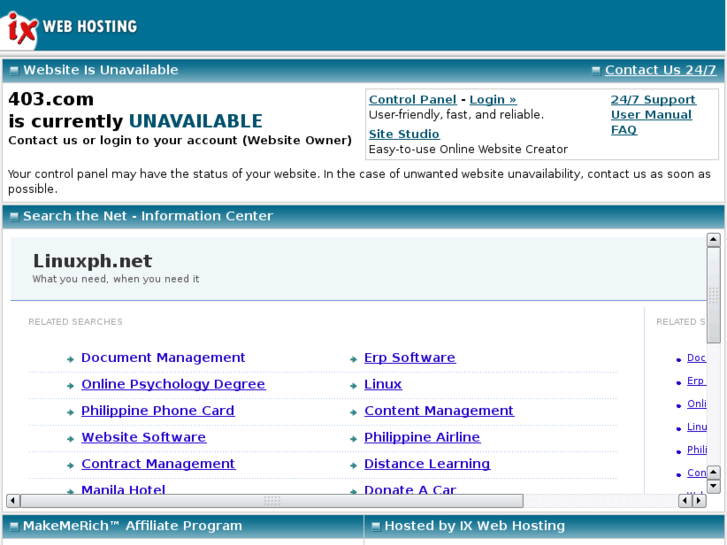Click the arrow bullet beside Online Psychology Degree
Screen dimensions: 727x545
point(70,385)
